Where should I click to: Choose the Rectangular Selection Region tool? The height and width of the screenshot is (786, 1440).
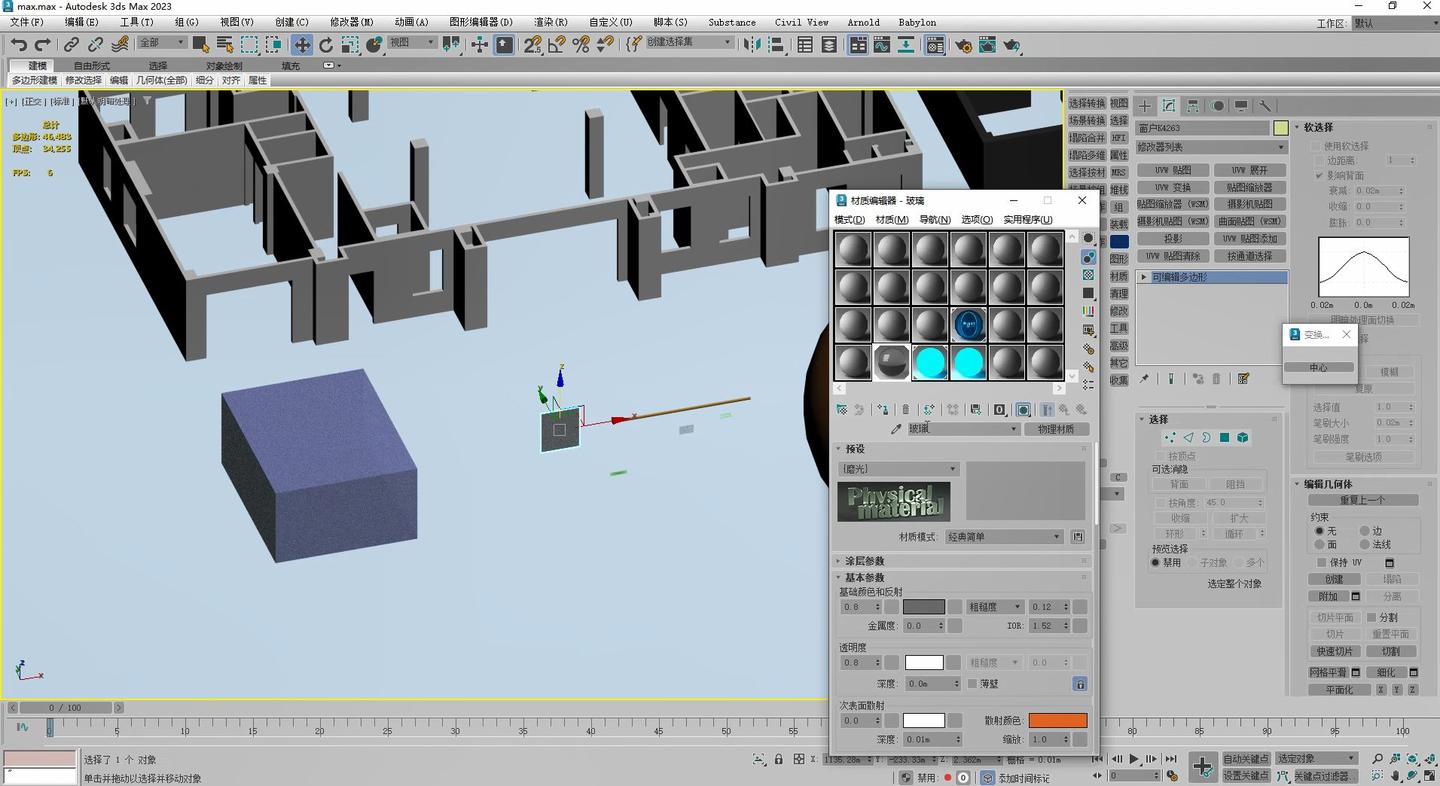click(249, 44)
